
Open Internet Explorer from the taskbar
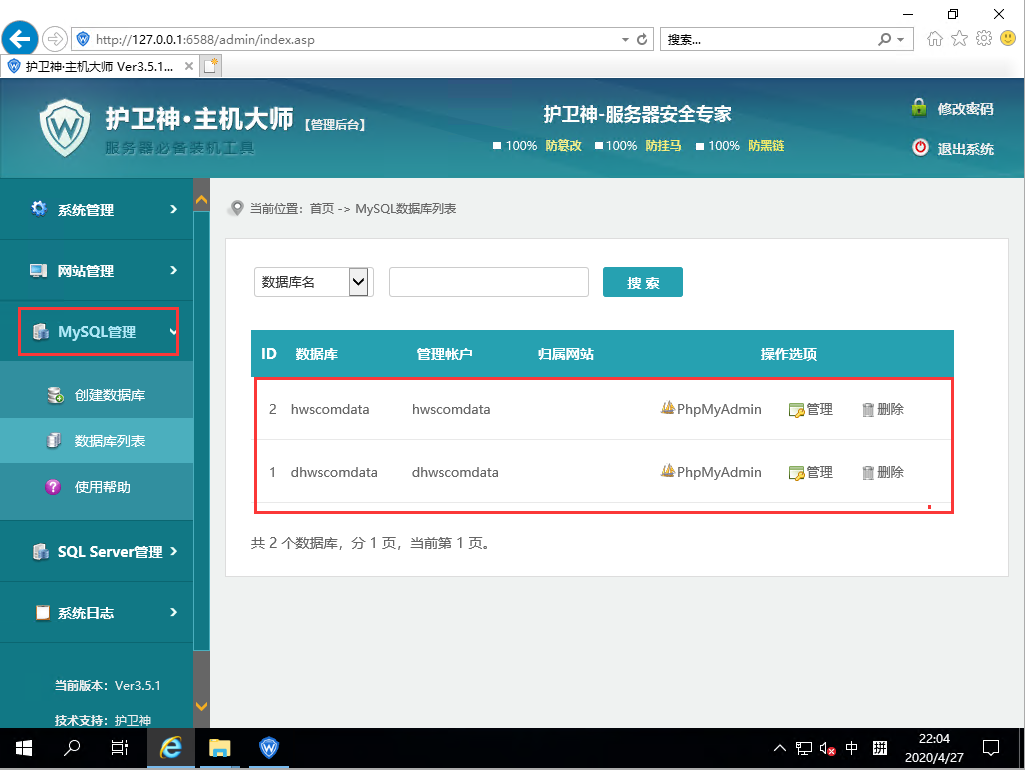pyautogui.click(x=171, y=748)
